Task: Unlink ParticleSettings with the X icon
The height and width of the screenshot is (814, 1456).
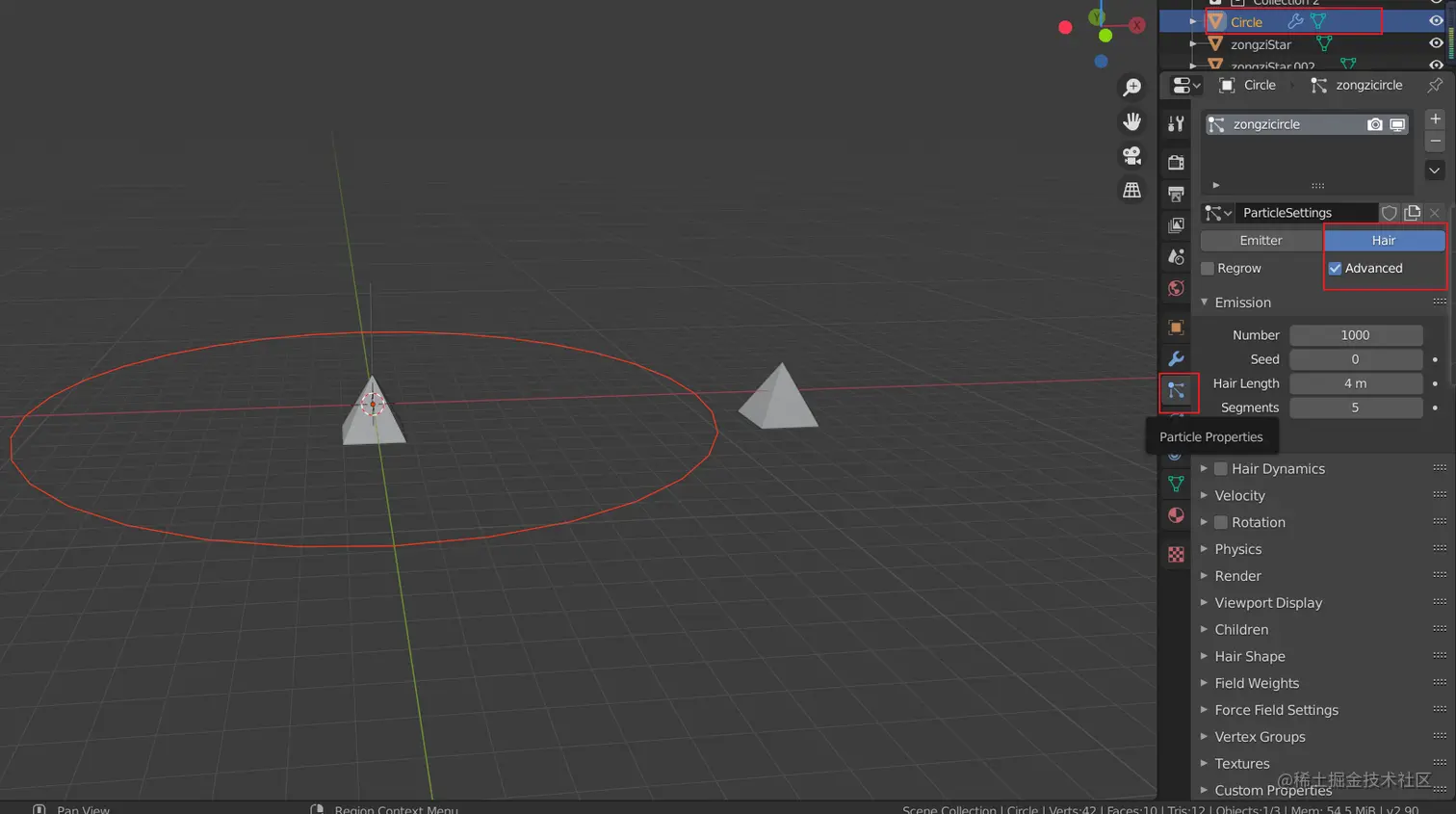Action: 1435,213
